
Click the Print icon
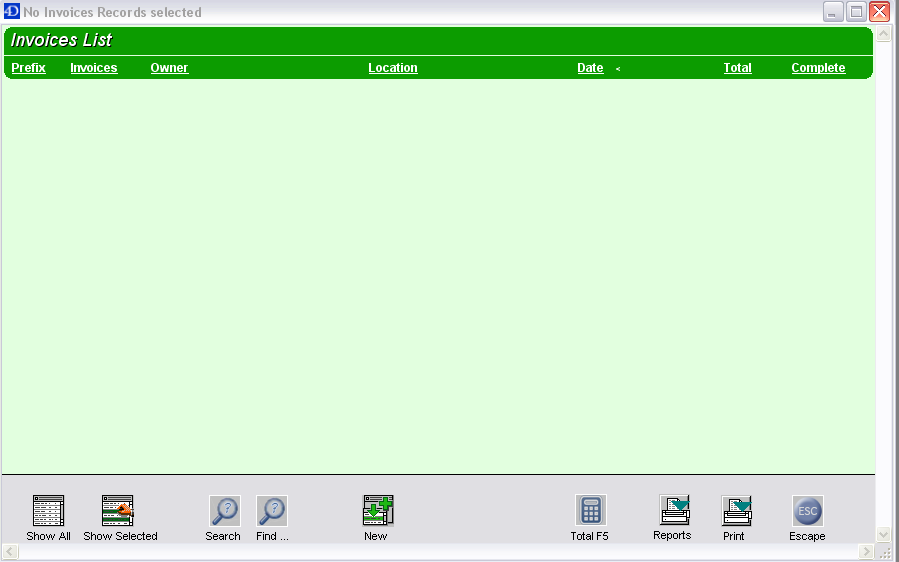coord(736,511)
